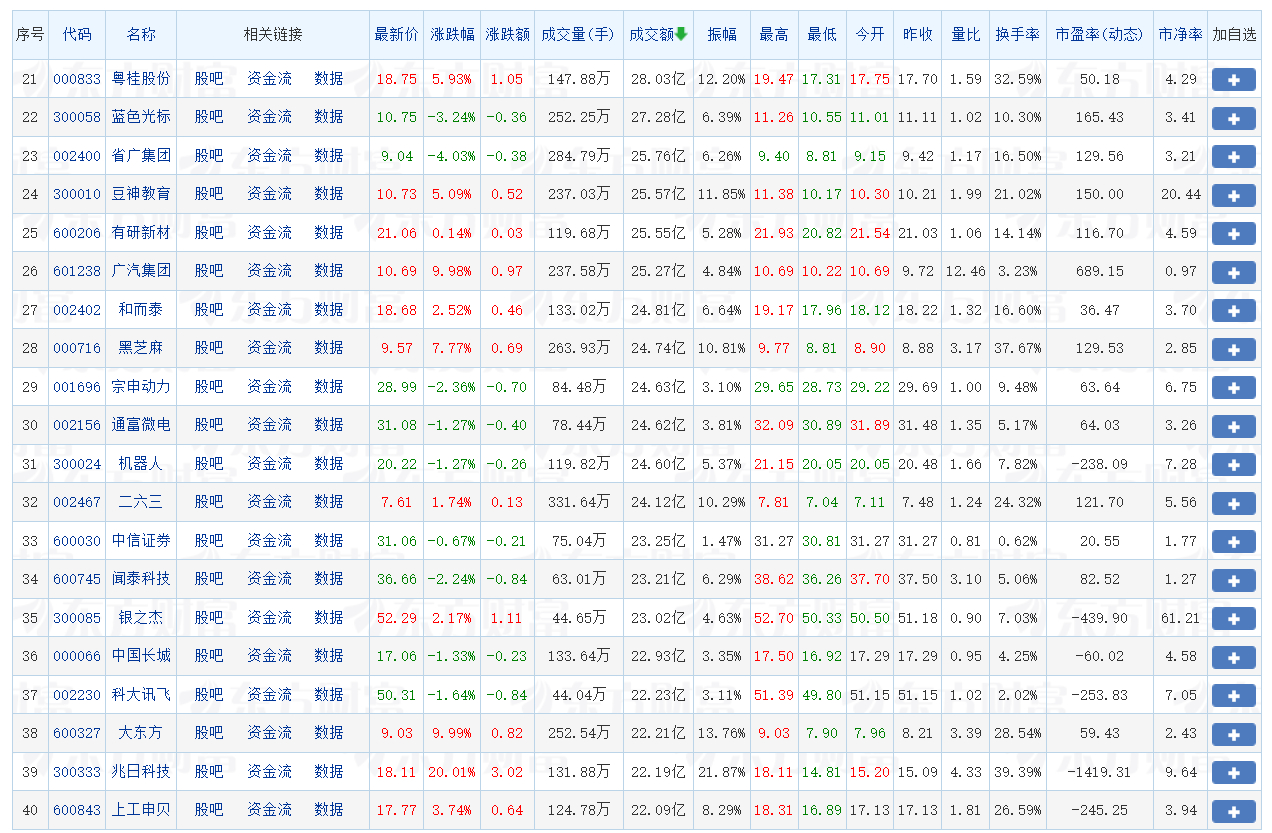Click 331.64万 volume of 二六三
This screenshot has height=833, width=1272.
coord(579,502)
